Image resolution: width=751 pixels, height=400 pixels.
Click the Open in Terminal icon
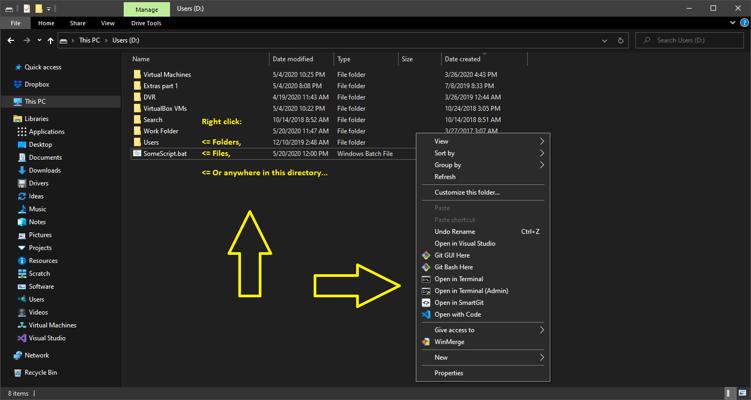tap(426, 279)
